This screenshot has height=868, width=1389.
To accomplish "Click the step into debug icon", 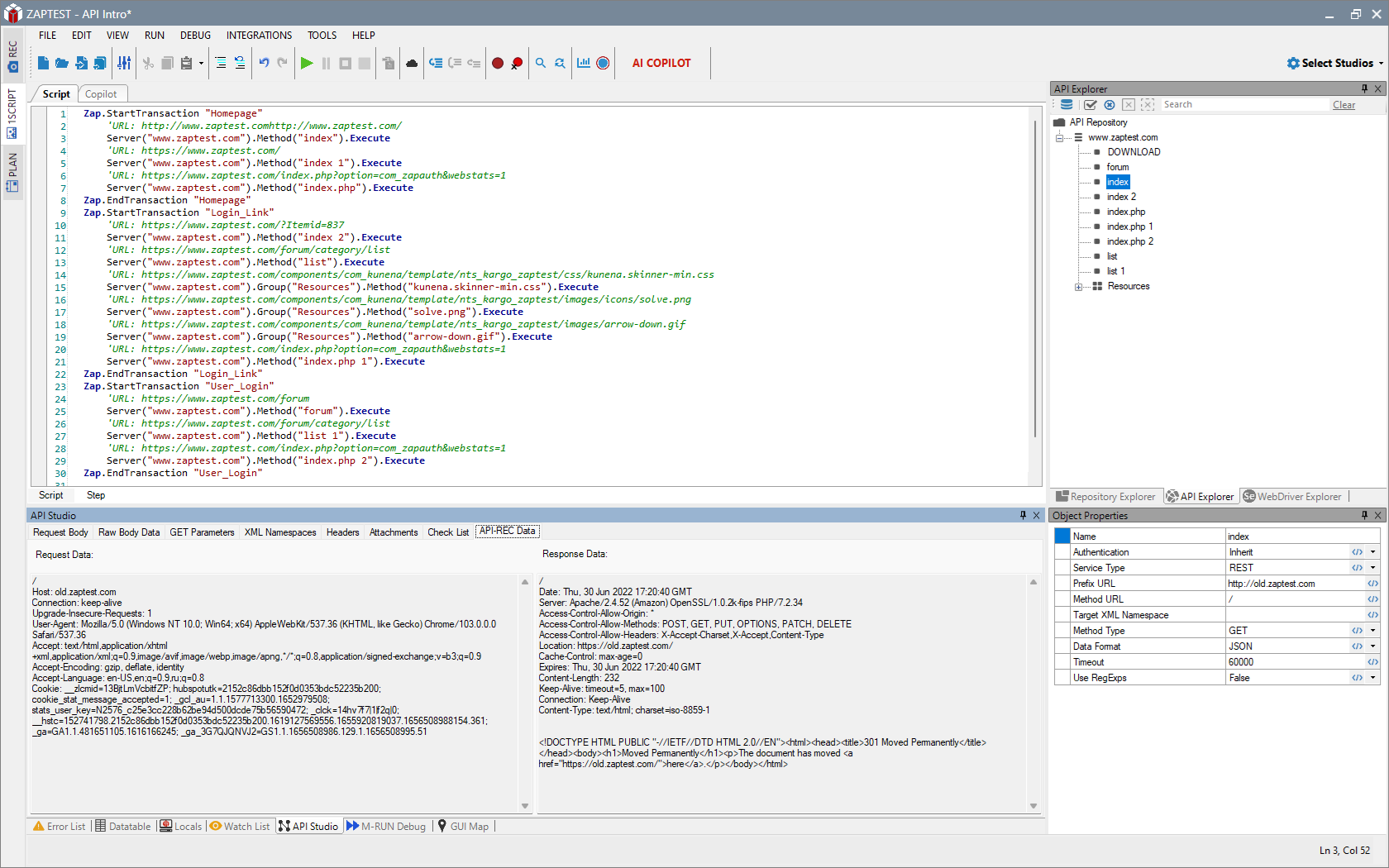I will pos(436,63).
